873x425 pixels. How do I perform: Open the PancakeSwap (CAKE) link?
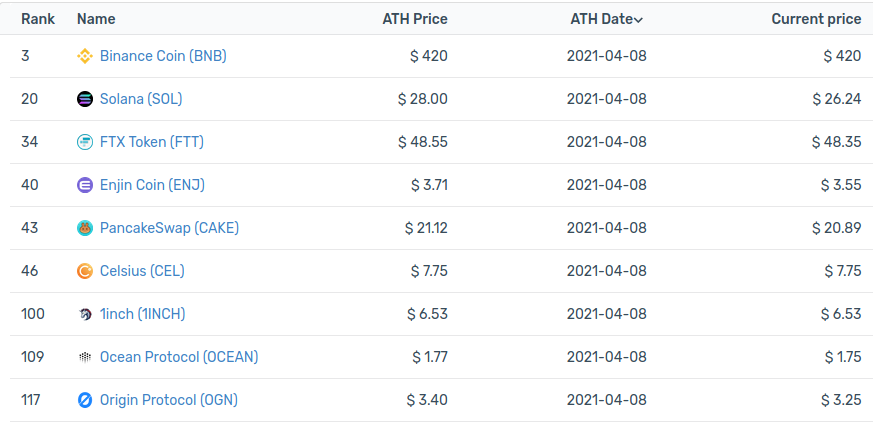[169, 228]
